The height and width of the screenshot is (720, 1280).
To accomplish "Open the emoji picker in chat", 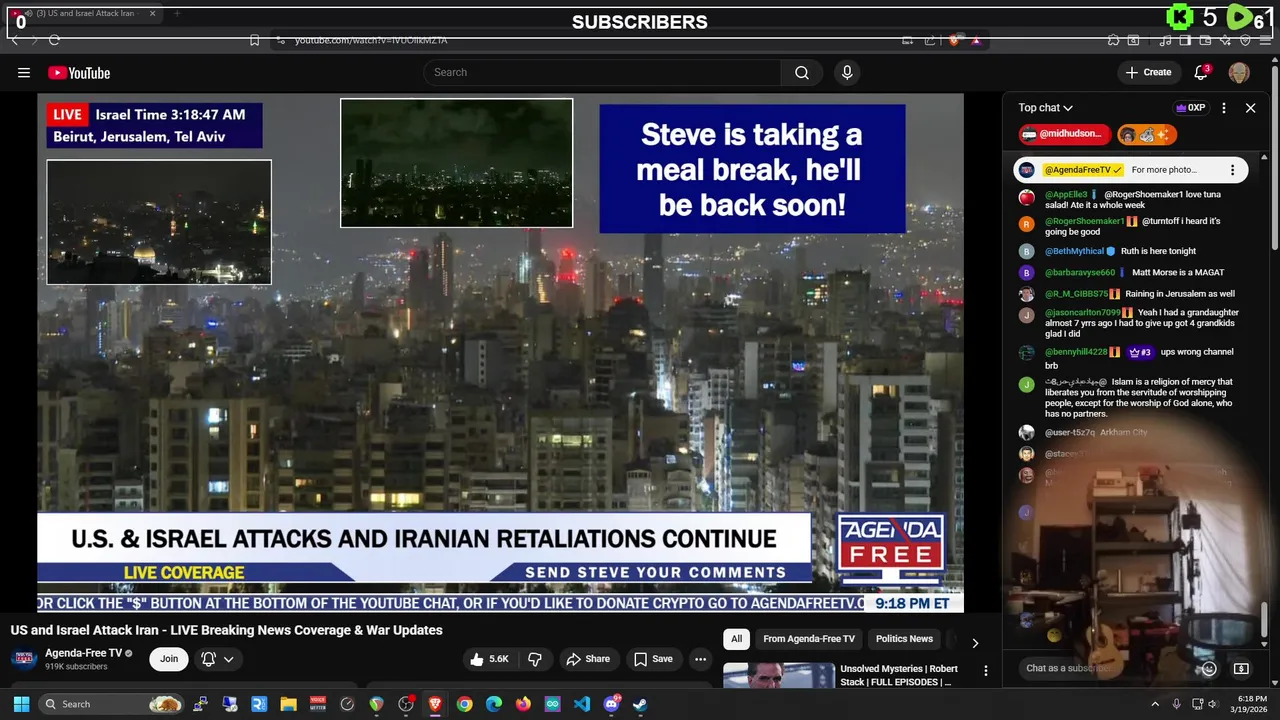I will [x=1209, y=668].
